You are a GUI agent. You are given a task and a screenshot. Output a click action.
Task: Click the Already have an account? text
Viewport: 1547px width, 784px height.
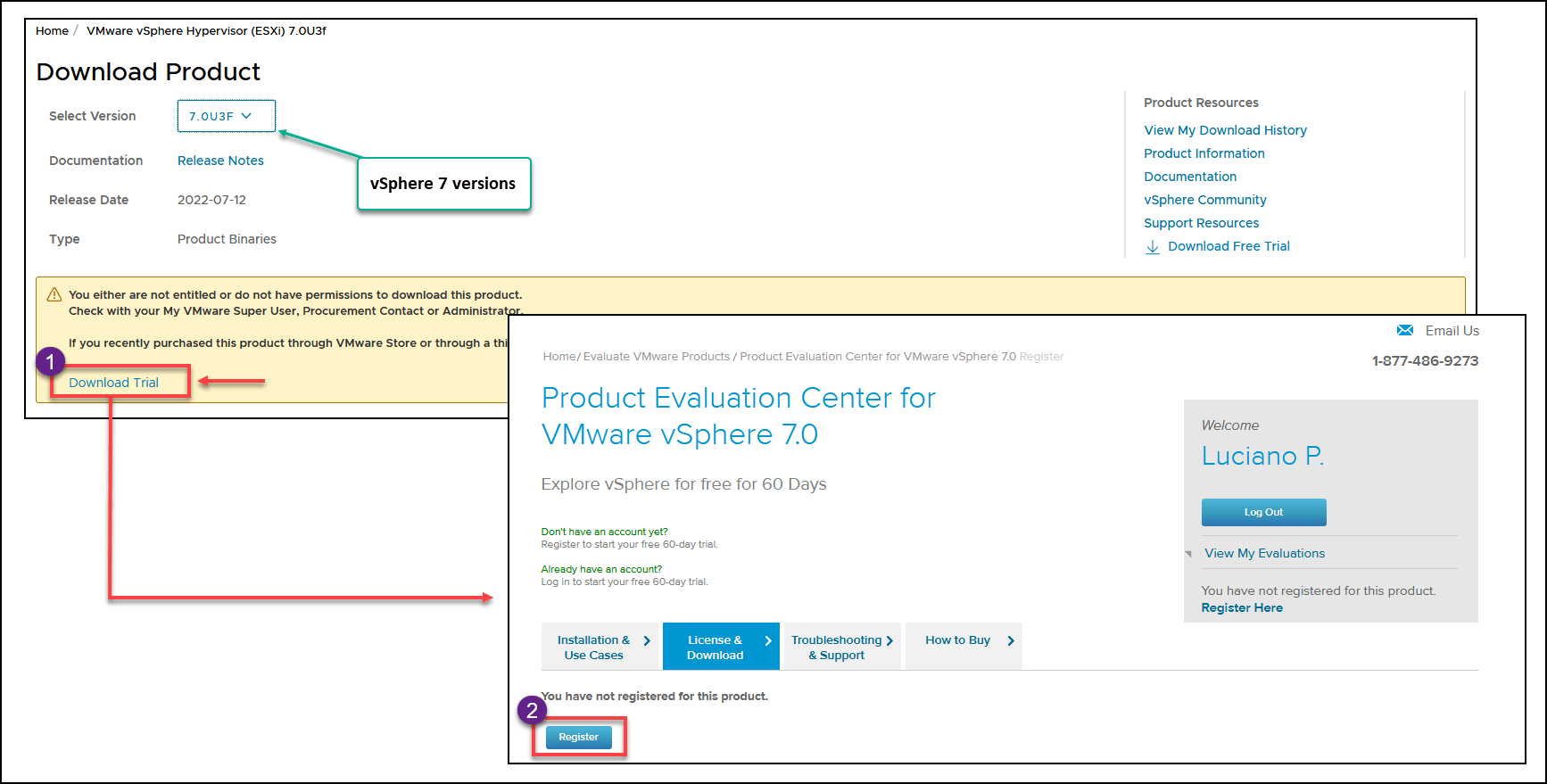tap(601, 569)
